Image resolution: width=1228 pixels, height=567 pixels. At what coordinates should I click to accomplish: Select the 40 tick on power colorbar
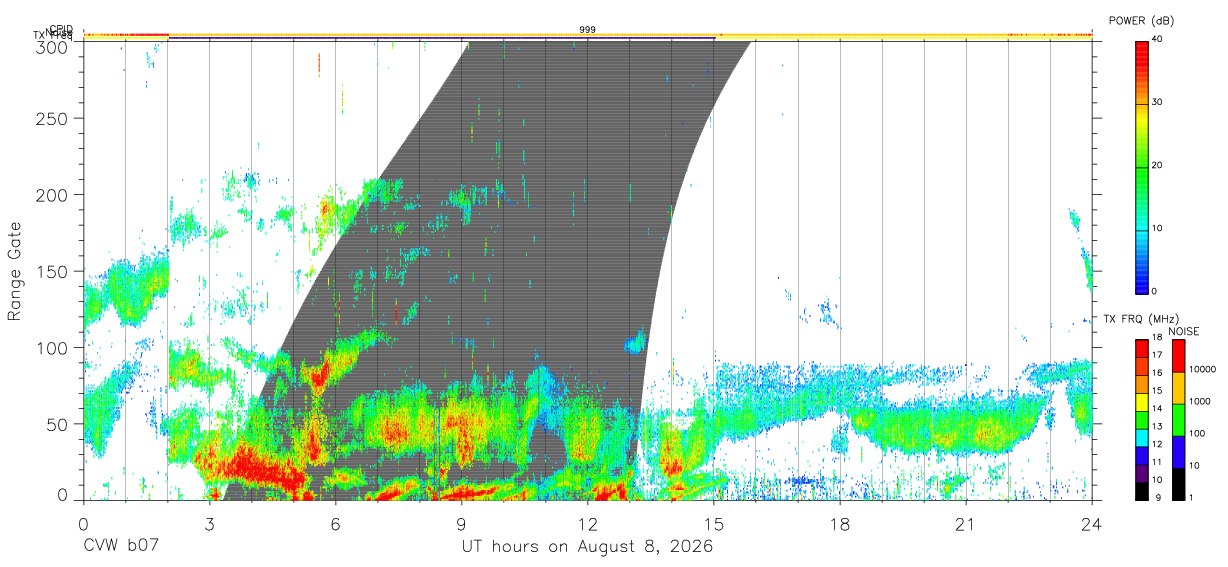[1159, 39]
